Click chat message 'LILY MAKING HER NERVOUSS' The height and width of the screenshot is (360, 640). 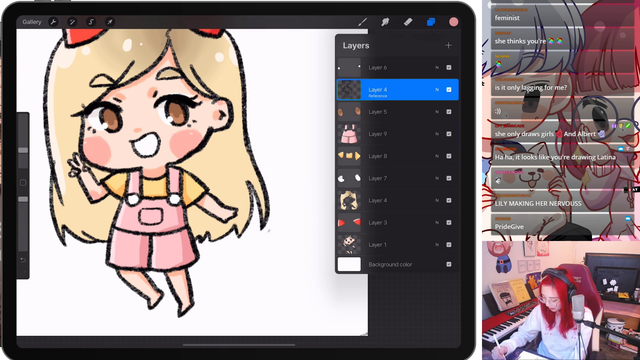538,203
